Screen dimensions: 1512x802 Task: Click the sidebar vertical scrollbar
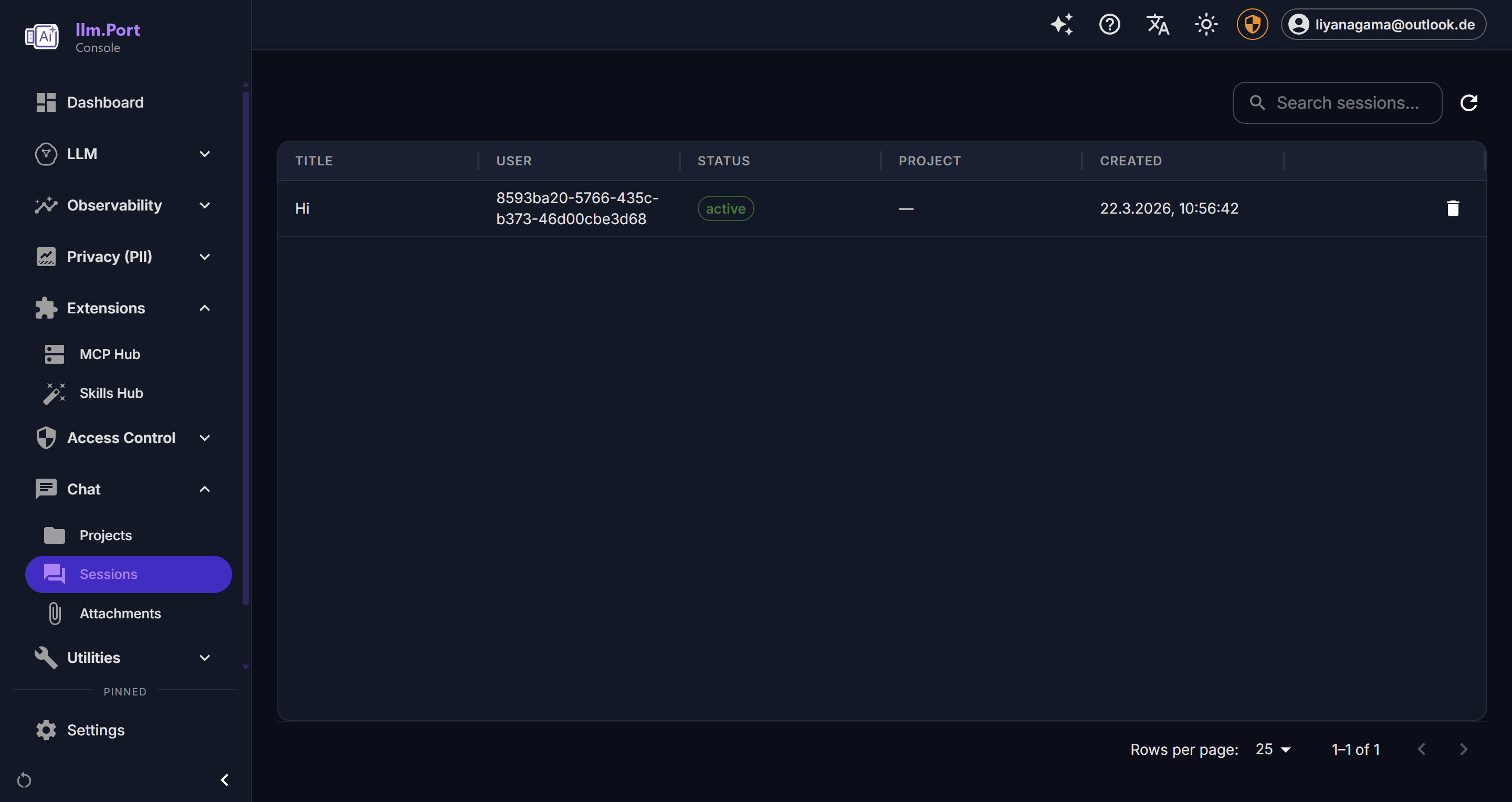[x=246, y=347]
